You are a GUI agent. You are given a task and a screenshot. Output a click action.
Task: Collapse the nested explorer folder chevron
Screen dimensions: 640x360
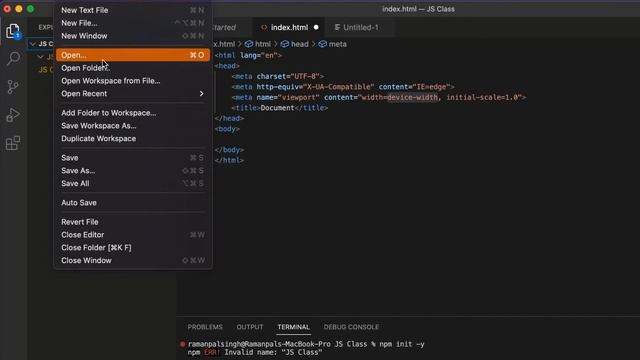40,57
